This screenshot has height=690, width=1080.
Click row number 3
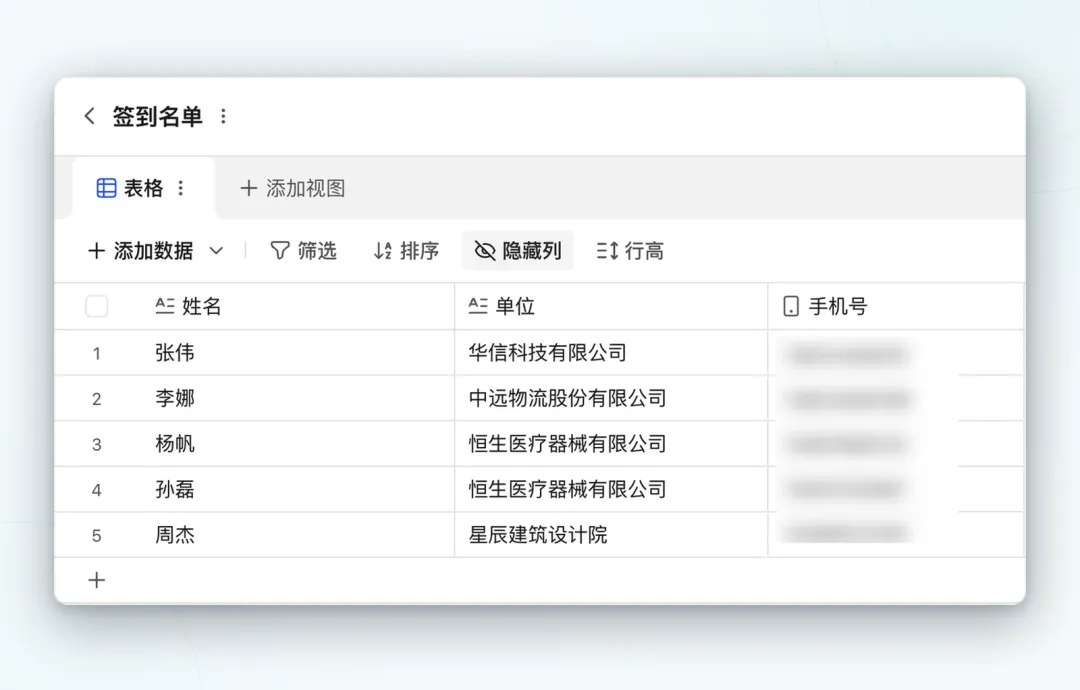pos(96,444)
